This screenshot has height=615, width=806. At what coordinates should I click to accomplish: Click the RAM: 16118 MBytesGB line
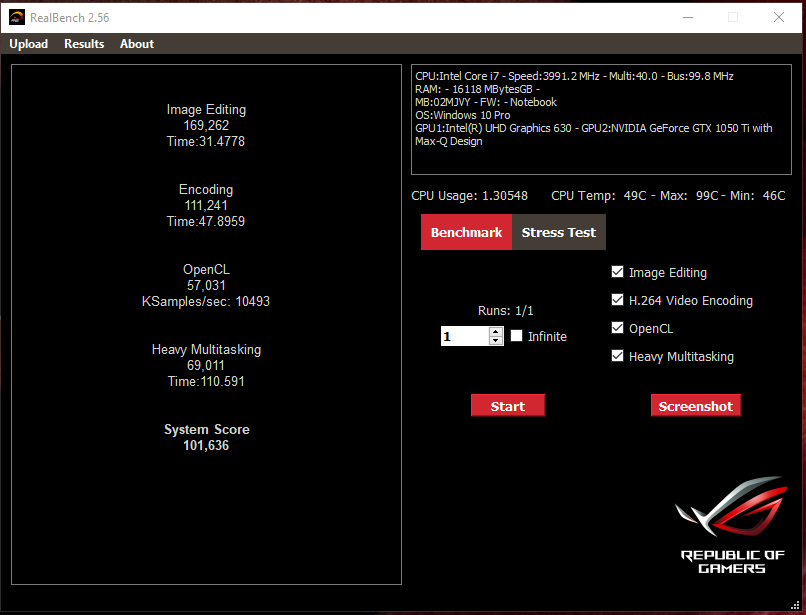point(478,89)
